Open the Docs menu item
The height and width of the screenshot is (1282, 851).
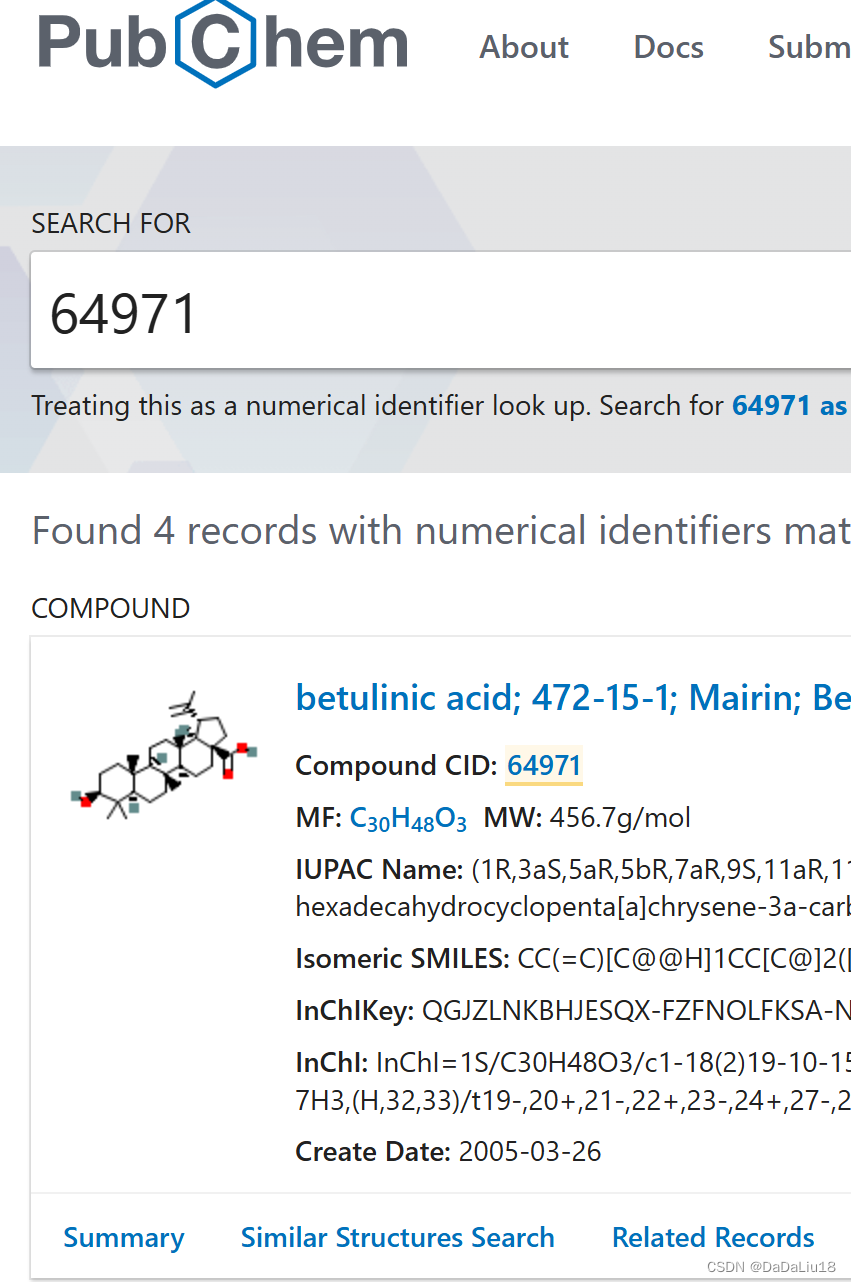pyautogui.click(x=668, y=47)
